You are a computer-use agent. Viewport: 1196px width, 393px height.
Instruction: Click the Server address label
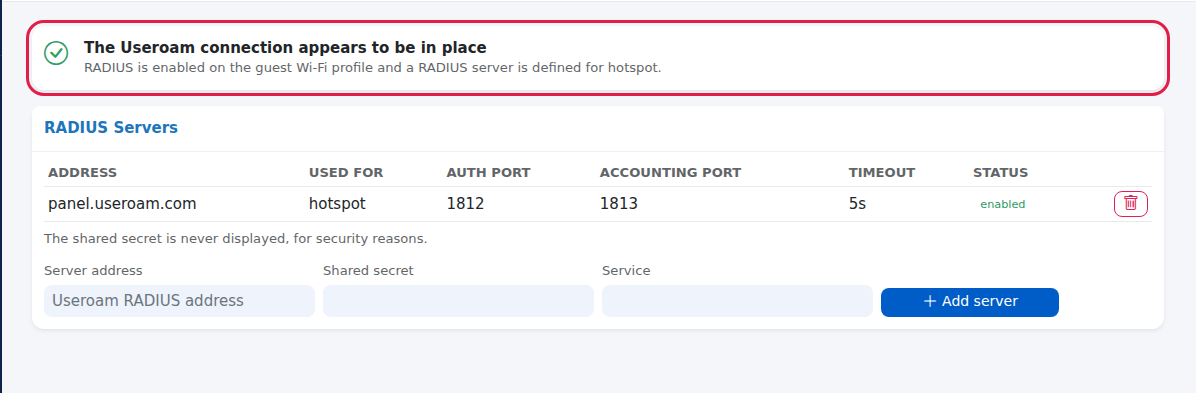tap(93, 270)
